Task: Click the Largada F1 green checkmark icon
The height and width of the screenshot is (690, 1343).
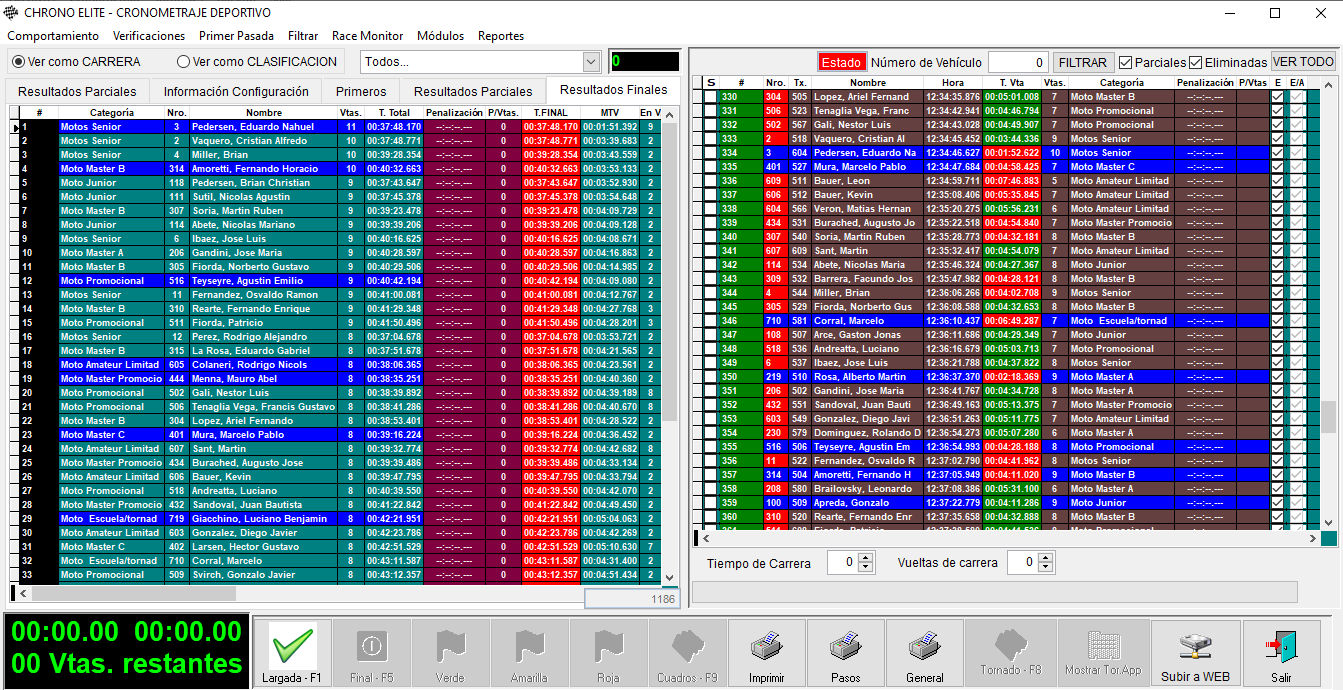Action: pyautogui.click(x=293, y=647)
